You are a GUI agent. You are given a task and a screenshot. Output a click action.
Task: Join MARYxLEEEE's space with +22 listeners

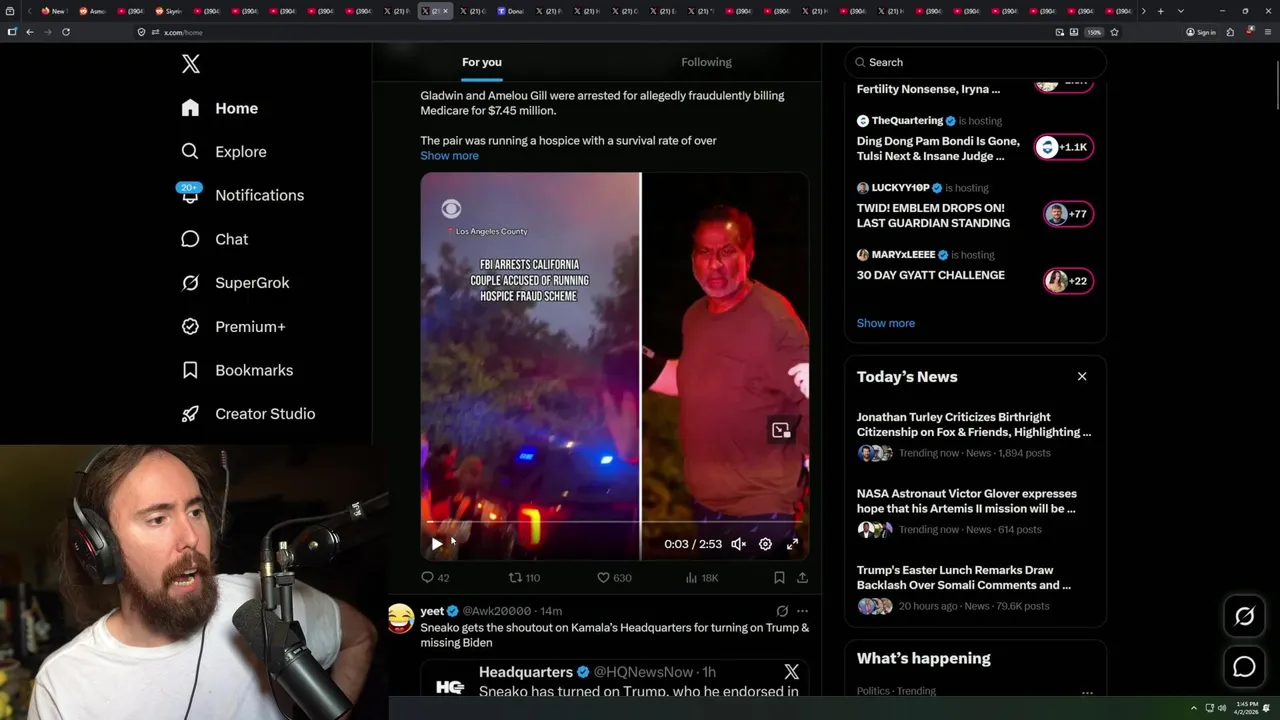point(1068,281)
